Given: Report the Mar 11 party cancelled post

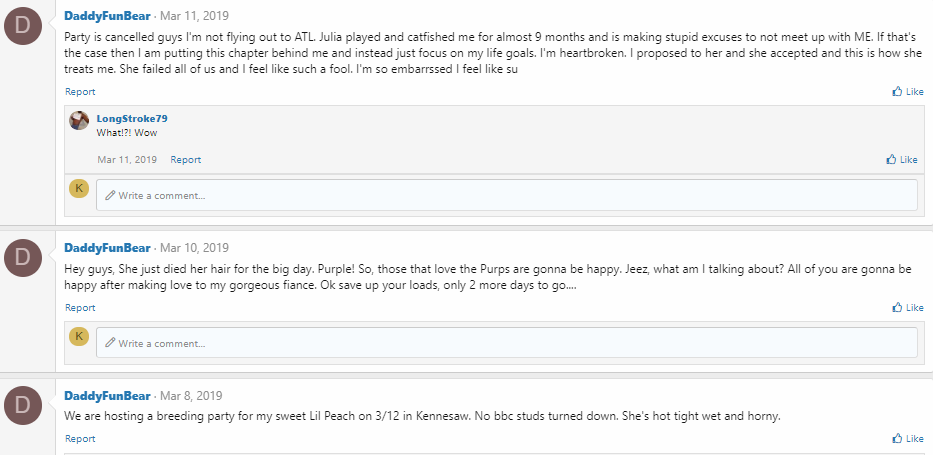Looking at the screenshot, I should (80, 92).
